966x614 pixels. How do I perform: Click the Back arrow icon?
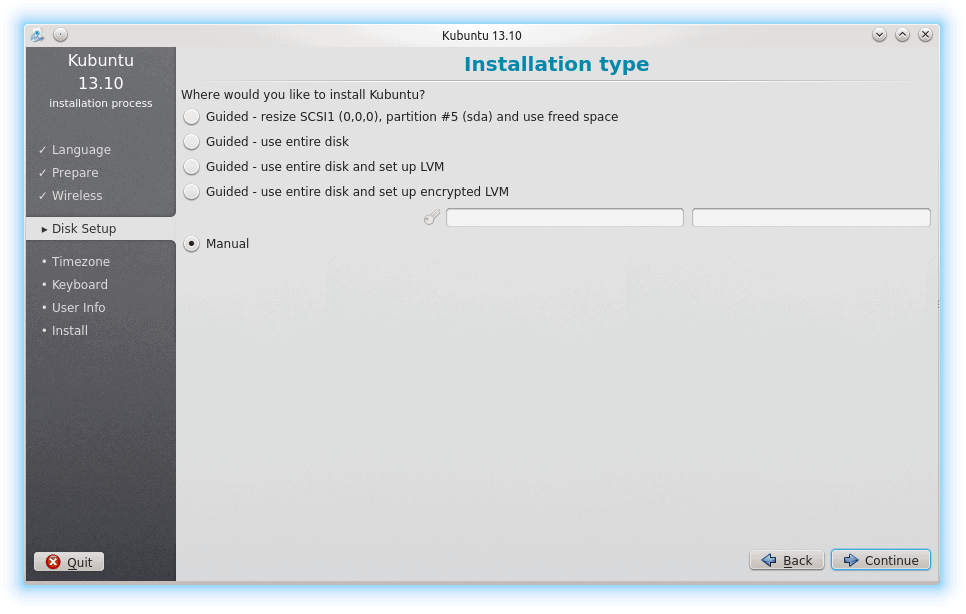pos(769,560)
